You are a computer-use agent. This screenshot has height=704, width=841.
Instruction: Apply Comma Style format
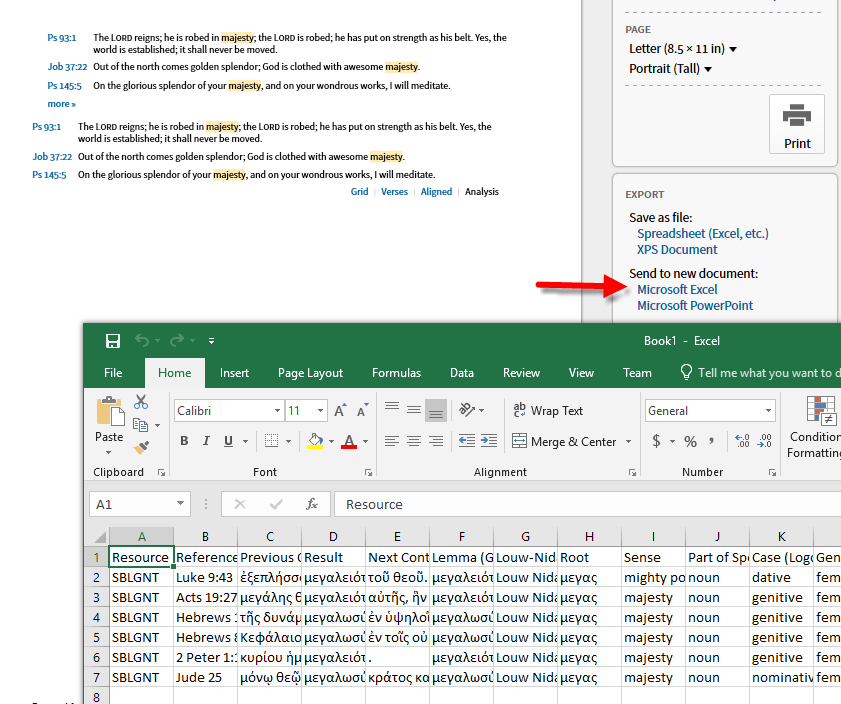pos(712,441)
